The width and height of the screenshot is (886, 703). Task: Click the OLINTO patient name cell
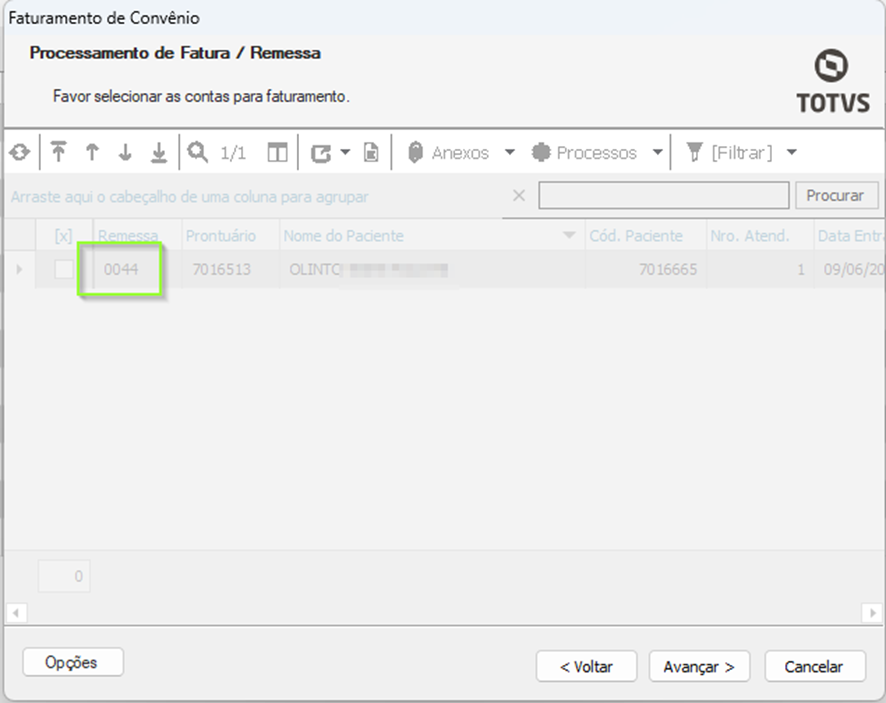432,269
